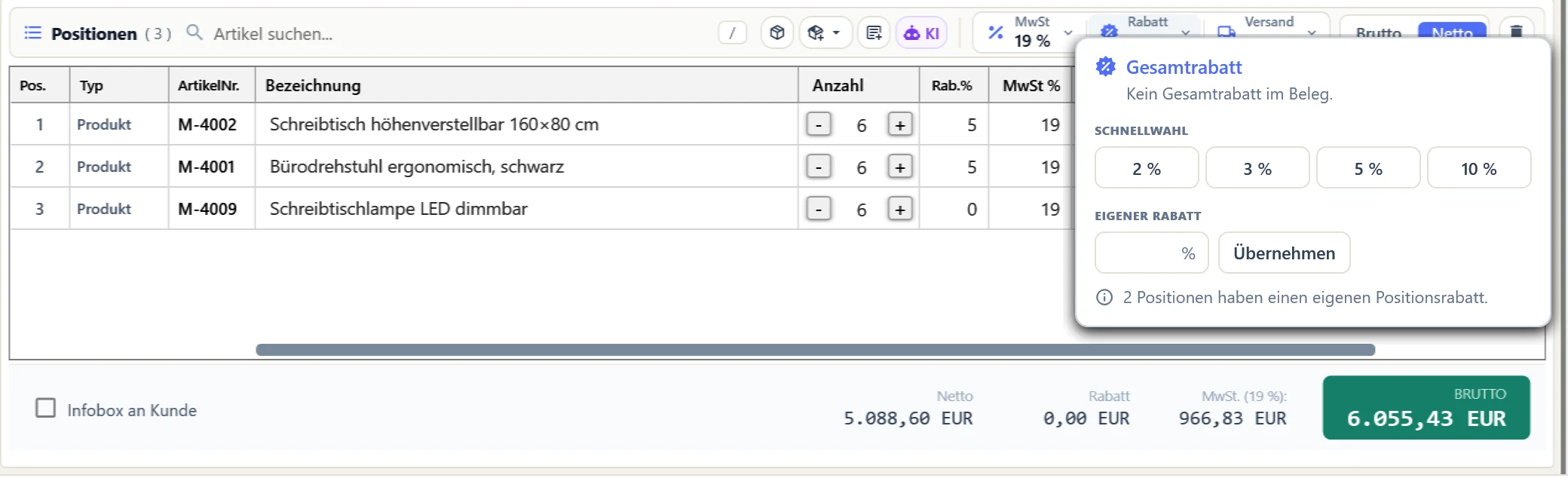Click the trash delete icon
This screenshot has width=1568, height=478.
coord(1516,32)
